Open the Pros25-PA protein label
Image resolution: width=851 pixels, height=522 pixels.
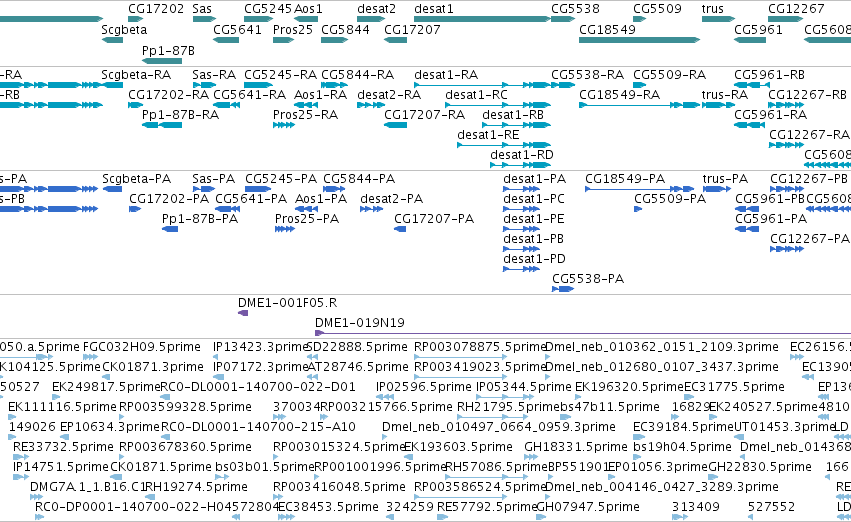point(307,219)
